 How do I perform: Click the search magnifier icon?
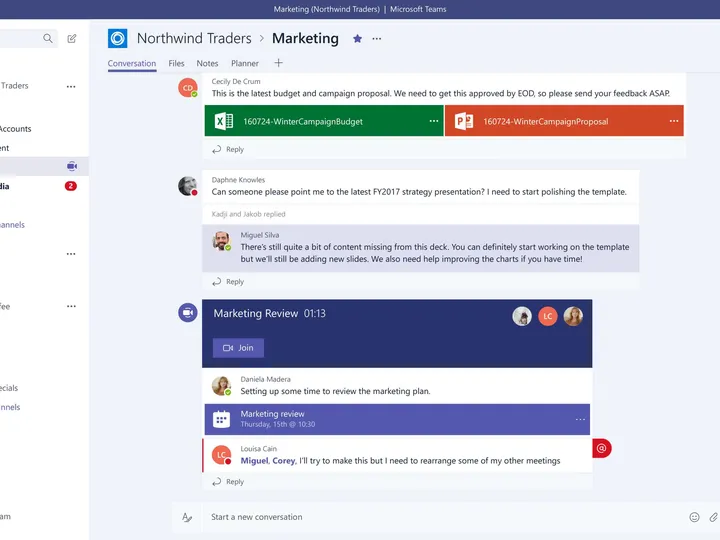click(x=47, y=38)
